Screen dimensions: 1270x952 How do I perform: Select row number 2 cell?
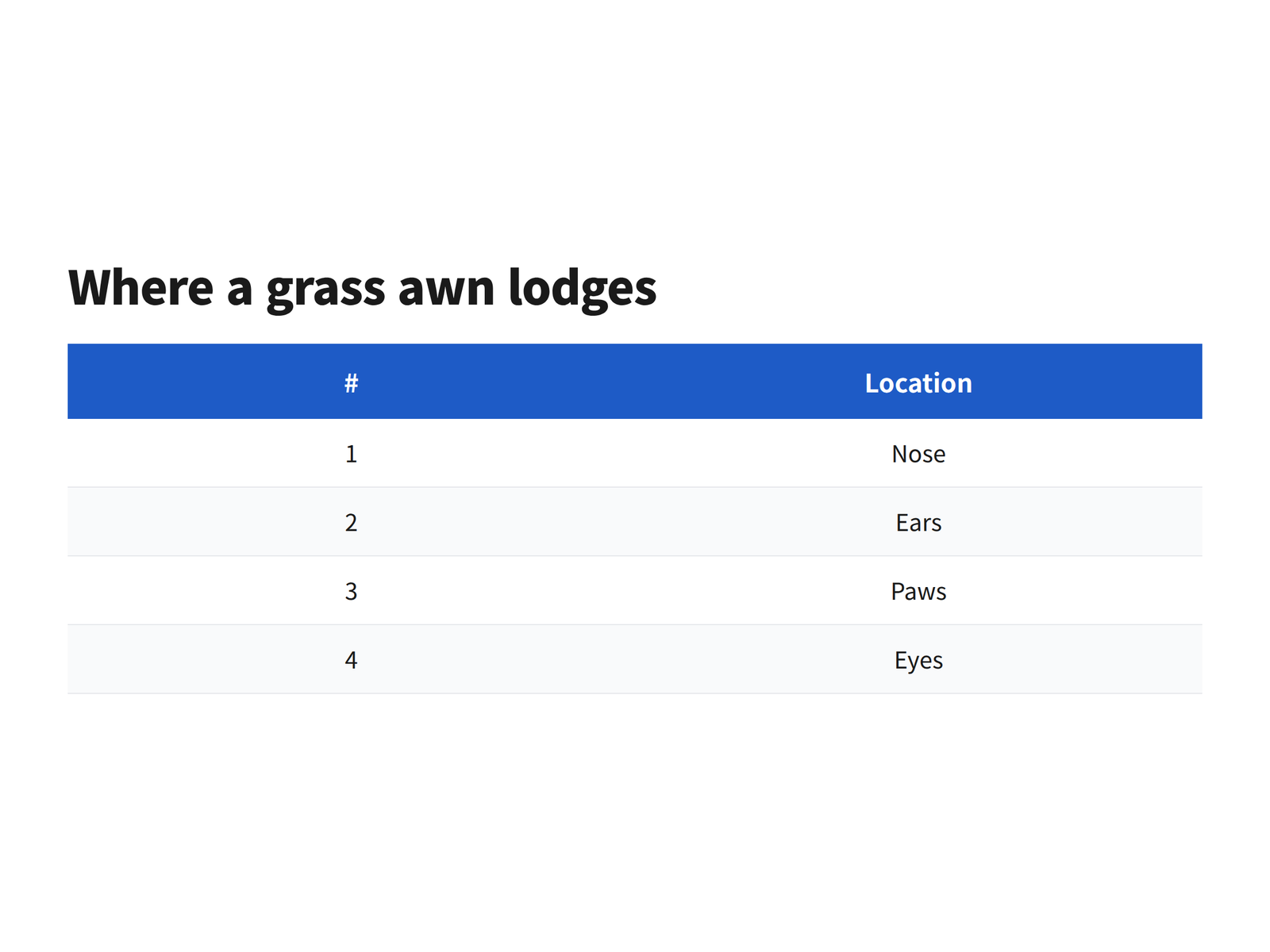(352, 523)
